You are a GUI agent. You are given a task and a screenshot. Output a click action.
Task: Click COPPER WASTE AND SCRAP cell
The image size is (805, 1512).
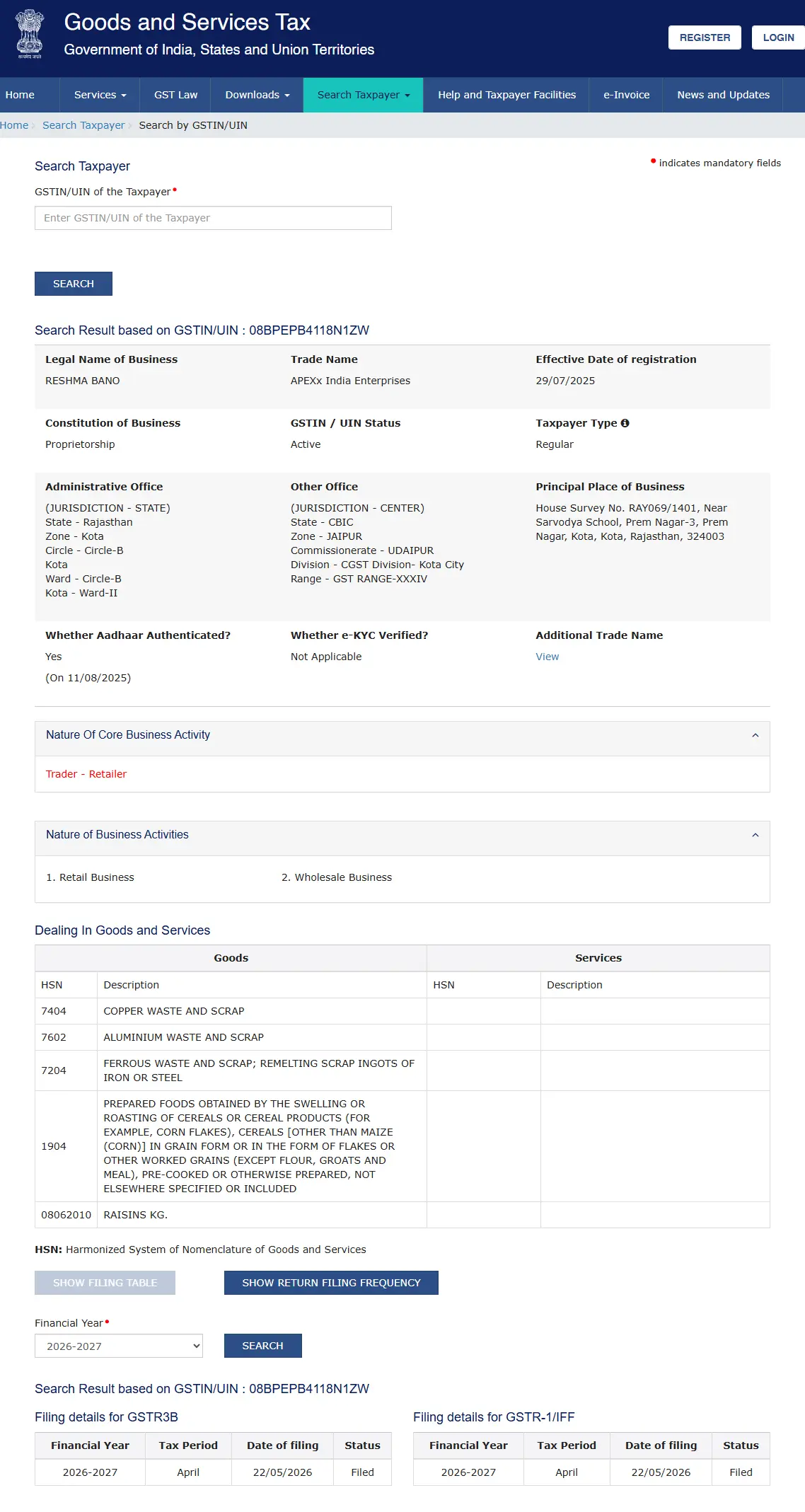[x=262, y=1011]
